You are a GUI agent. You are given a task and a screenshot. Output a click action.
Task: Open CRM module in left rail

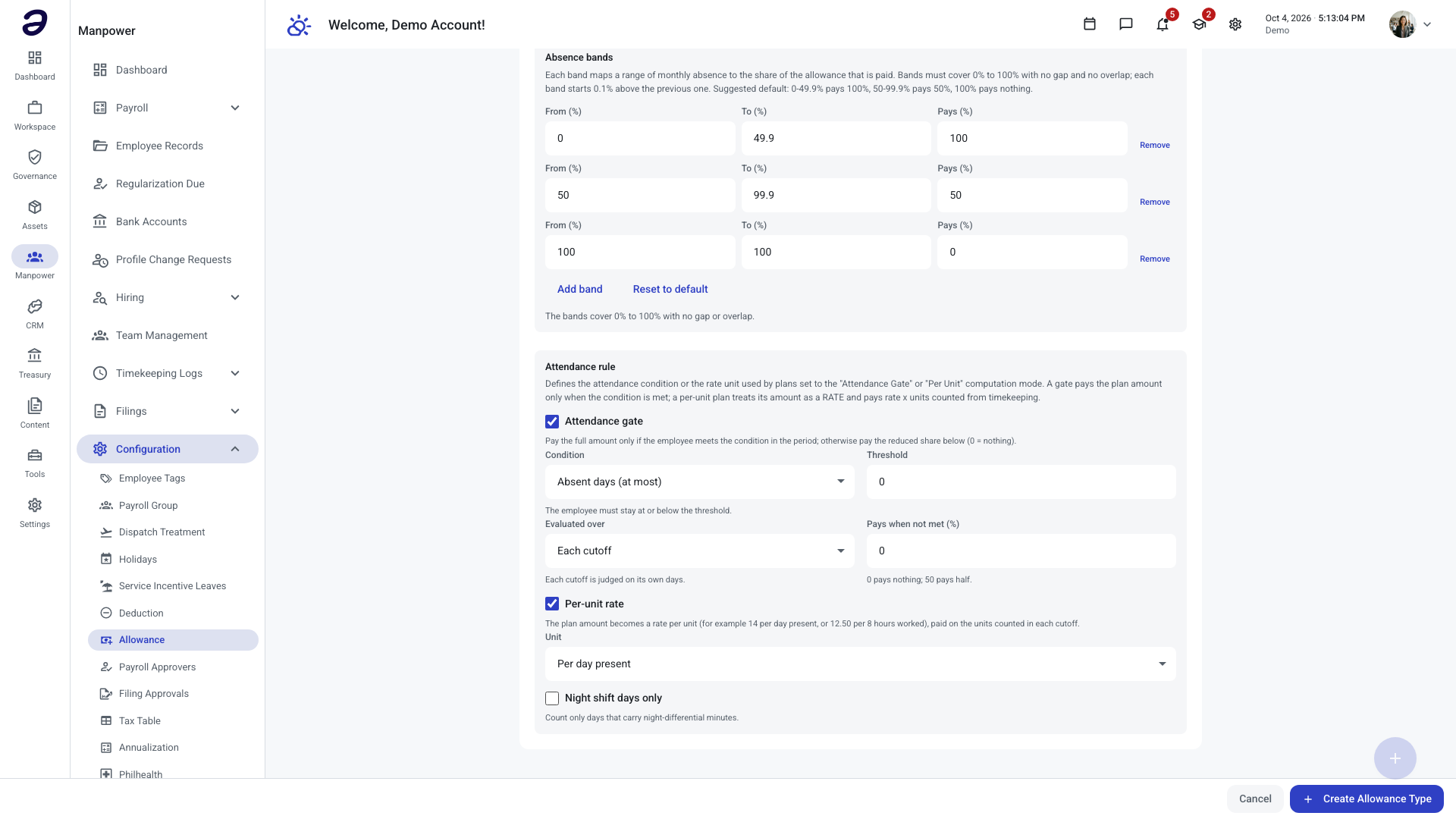coord(35,314)
